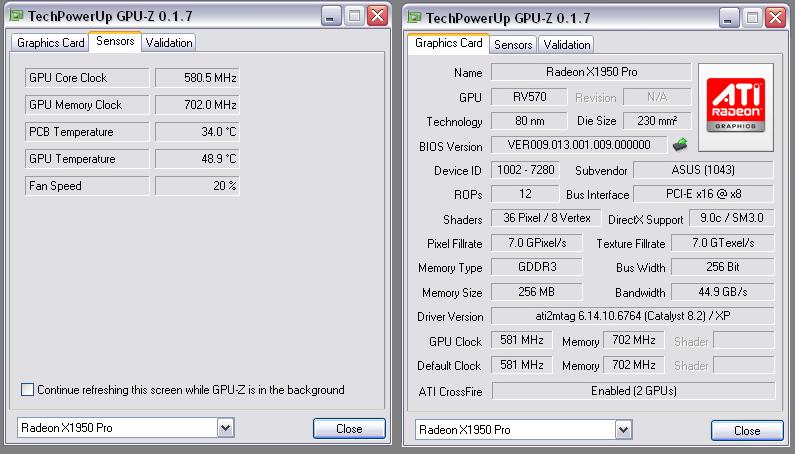Click Device ID value 1002 - 7280
The image size is (795, 454).
525,170
